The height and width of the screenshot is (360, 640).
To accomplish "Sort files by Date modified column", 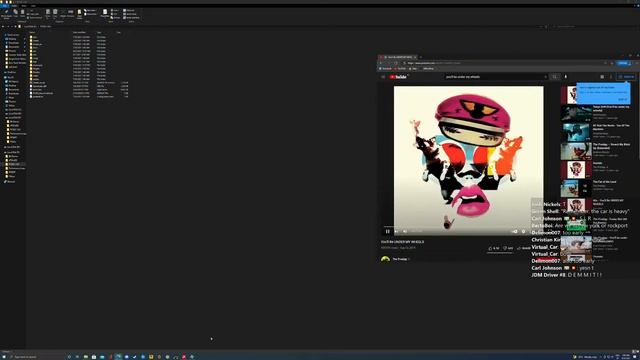I will [79, 32].
